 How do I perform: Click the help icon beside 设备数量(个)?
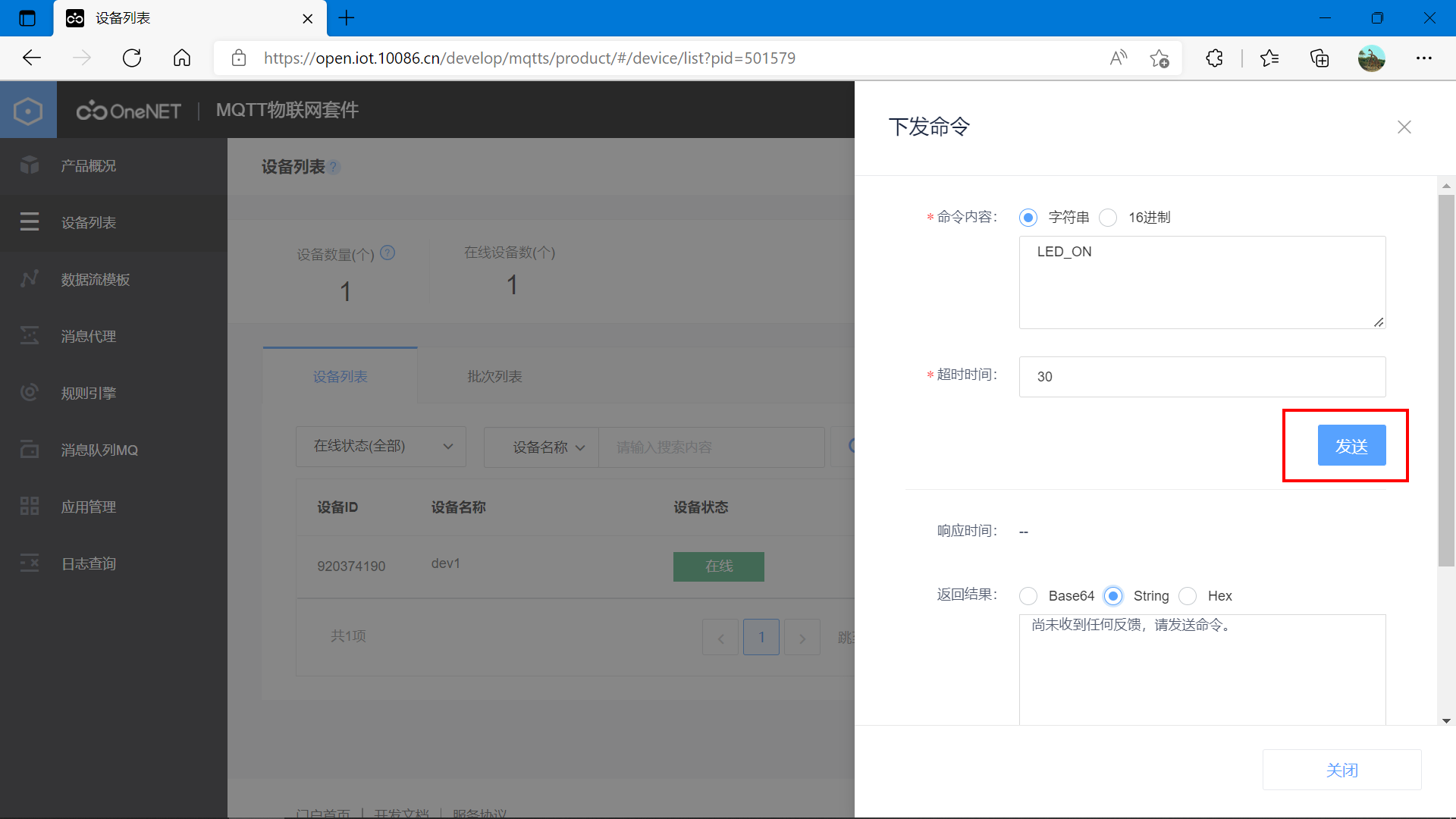coord(388,253)
